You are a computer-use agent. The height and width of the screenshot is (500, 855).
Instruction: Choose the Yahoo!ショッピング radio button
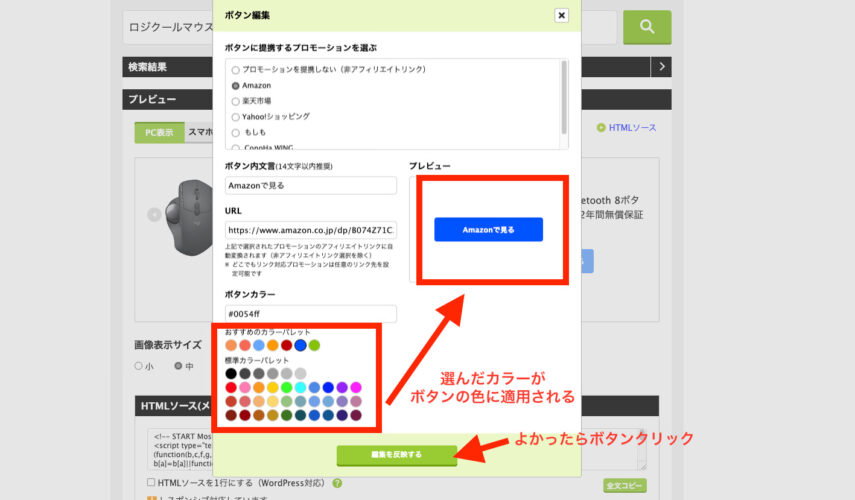click(236, 117)
